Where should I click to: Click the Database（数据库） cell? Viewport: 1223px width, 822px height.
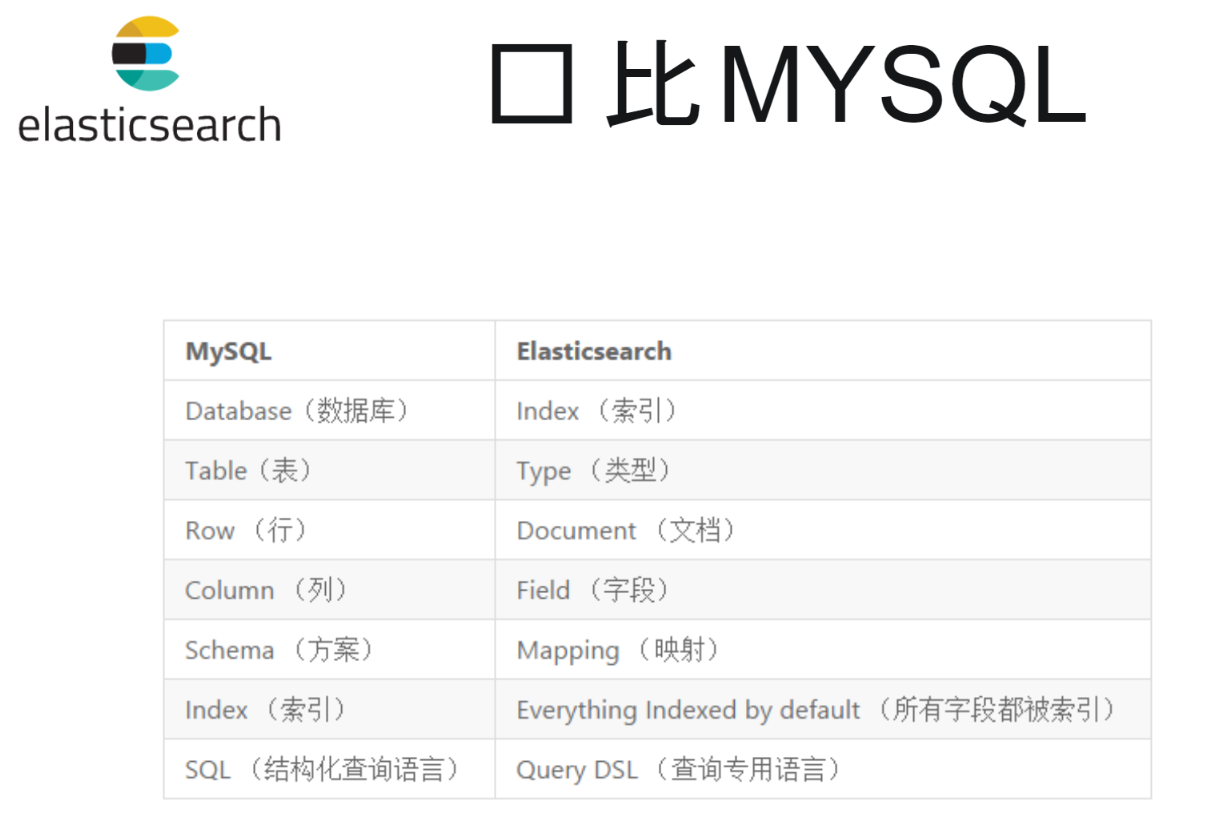tap(329, 410)
